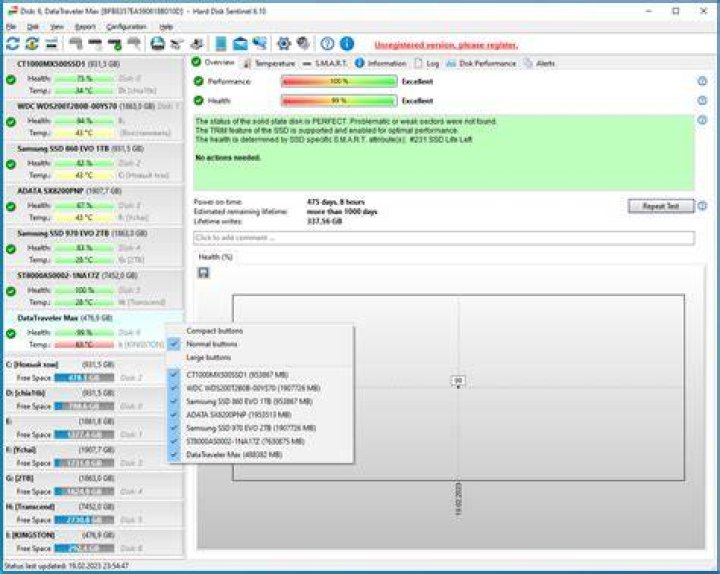The height and width of the screenshot is (574, 720).
Task: Switch to the Information tab
Action: [381, 63]
